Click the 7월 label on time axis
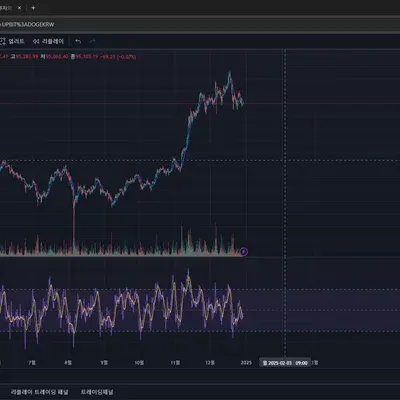Image resolution: width=400 pixels, height=400 pixels. pyautogui.click(x=32, y=363)
